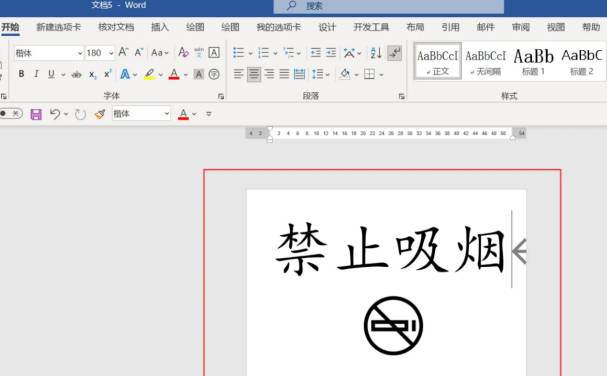This screenshot has height=376, width=607.
Task: Toggle character shading button
Action: click(x=199, y=74)
